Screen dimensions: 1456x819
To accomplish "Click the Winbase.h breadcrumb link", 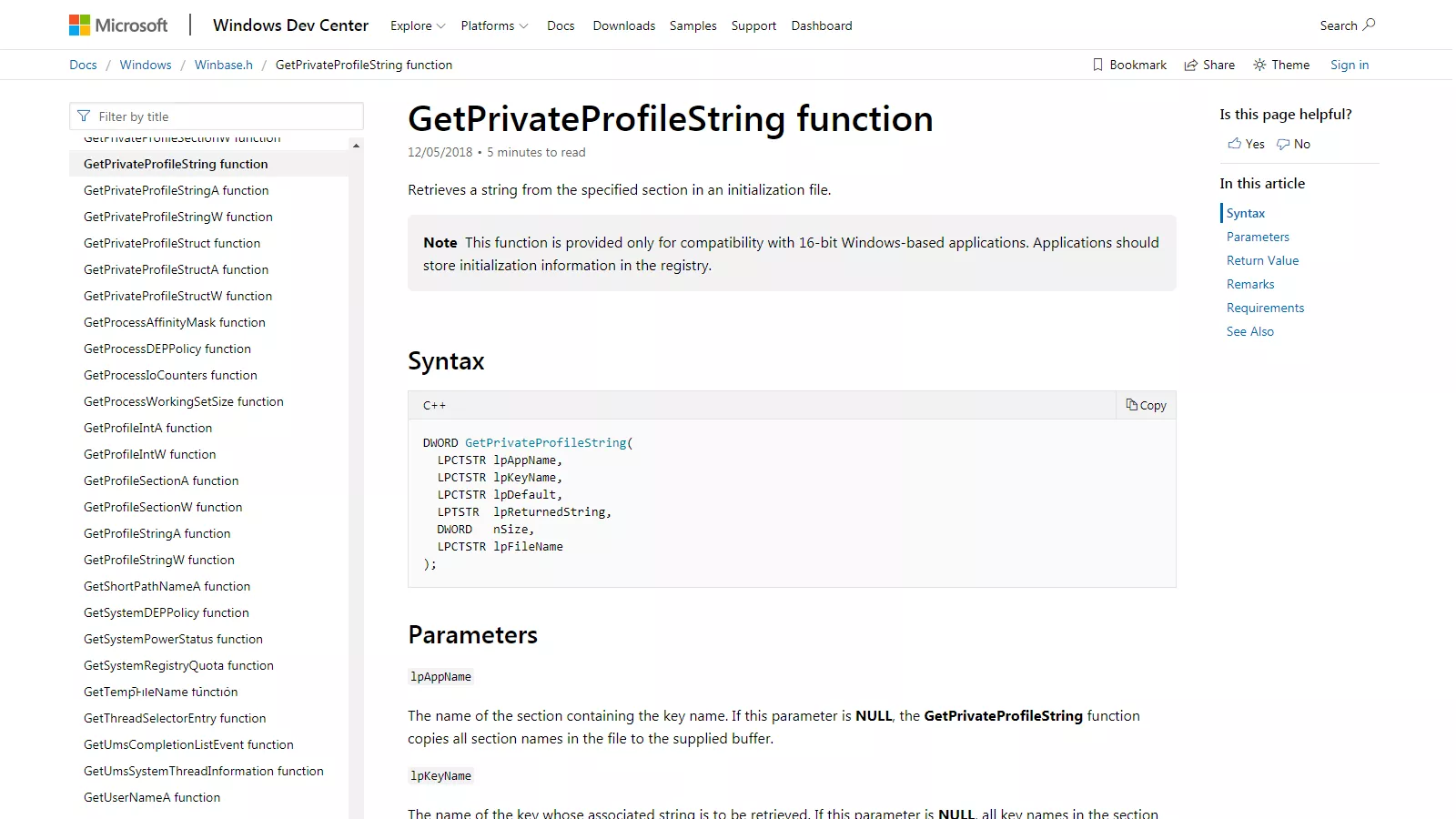I will click(224, 65).
